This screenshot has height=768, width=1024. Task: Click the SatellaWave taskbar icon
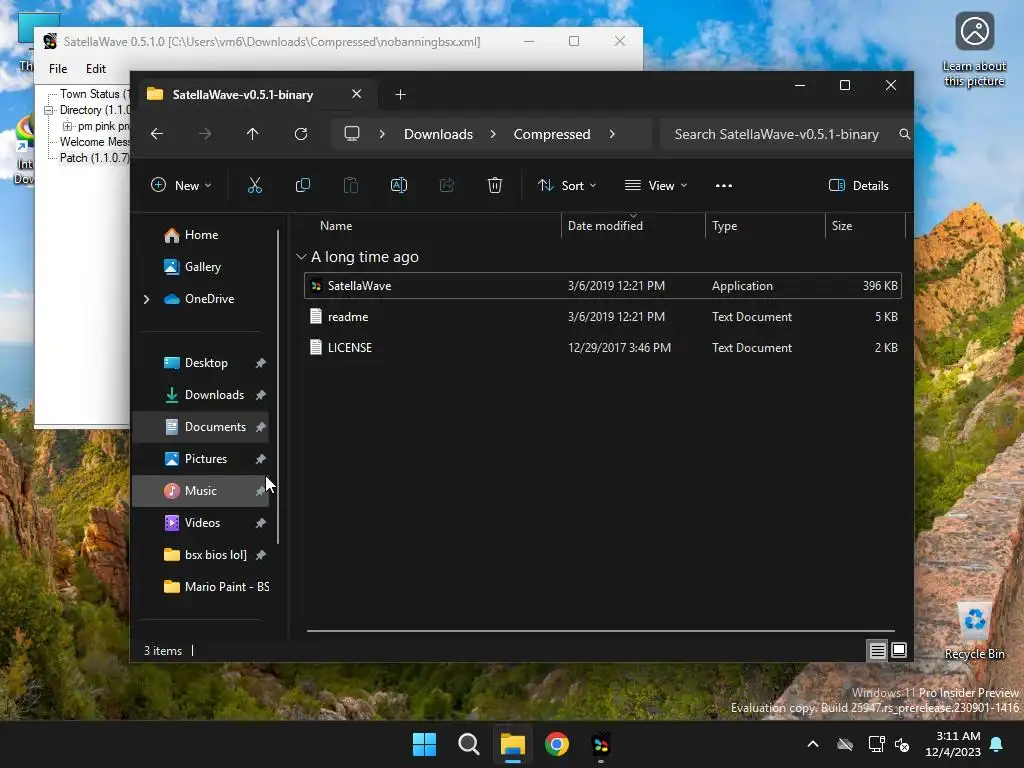point(601,744)
